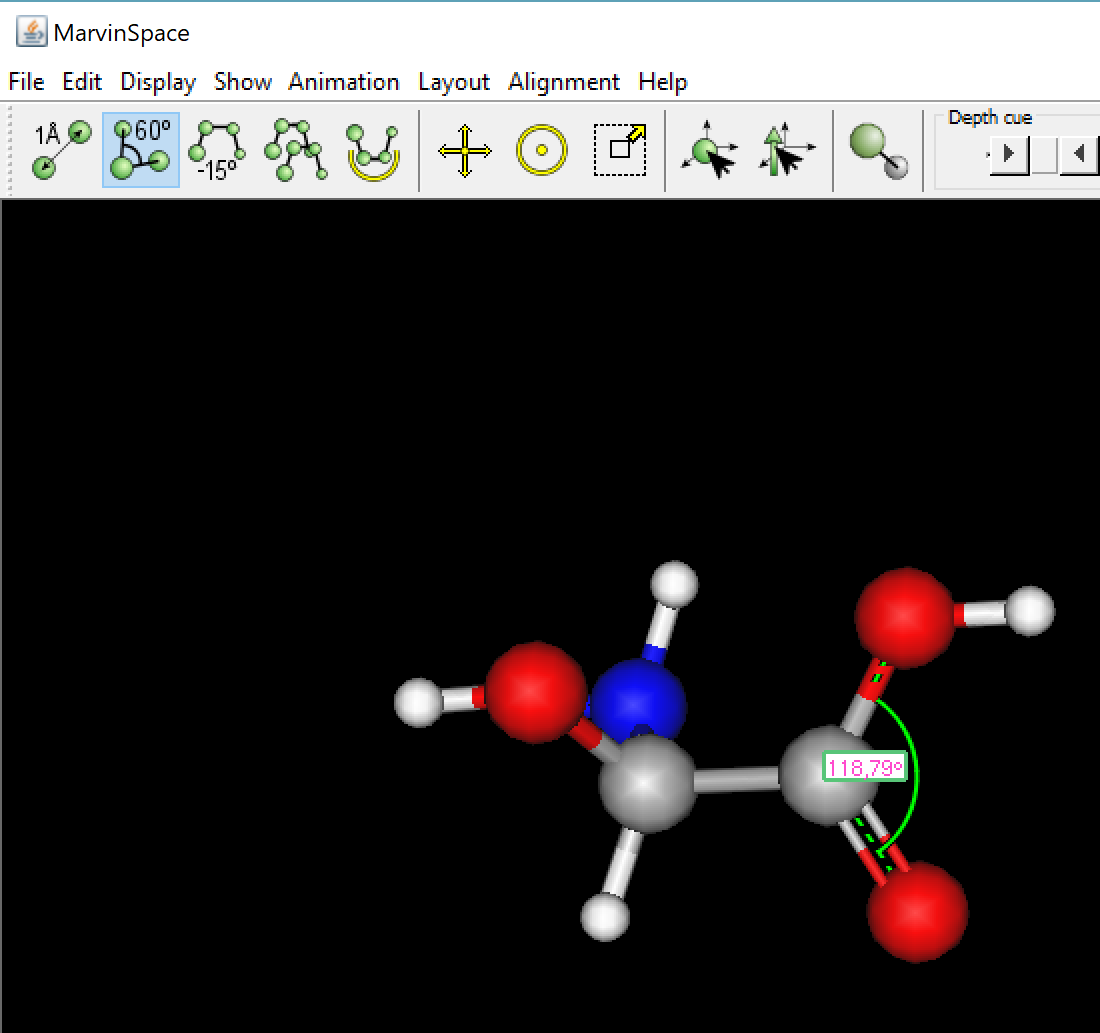Toggle the 60° angle measurement tool
The image size is (1100, 1033).
(x=141, y=151)
